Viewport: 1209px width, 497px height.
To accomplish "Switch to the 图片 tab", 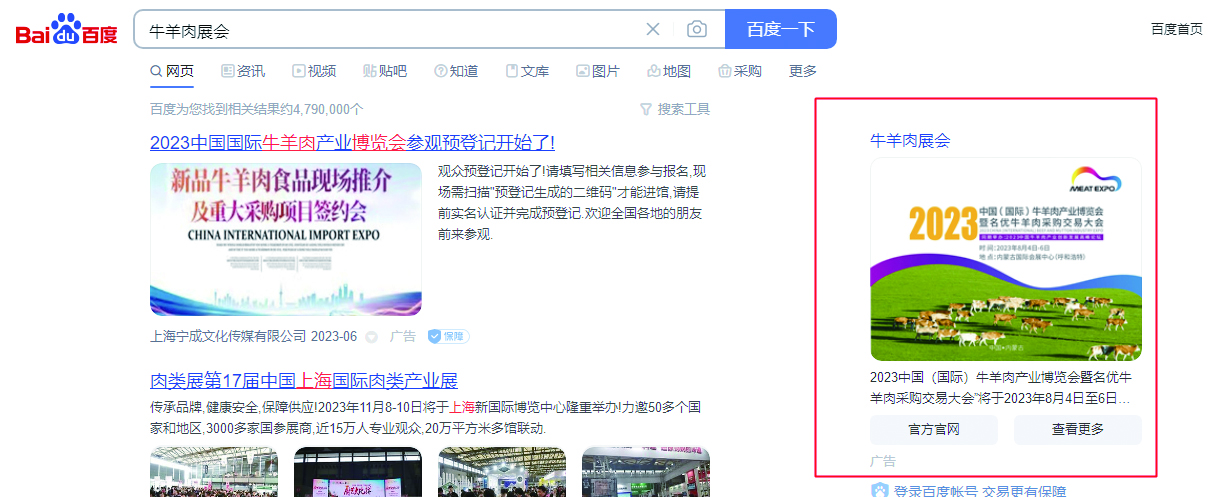I will [x=598, y=71].
